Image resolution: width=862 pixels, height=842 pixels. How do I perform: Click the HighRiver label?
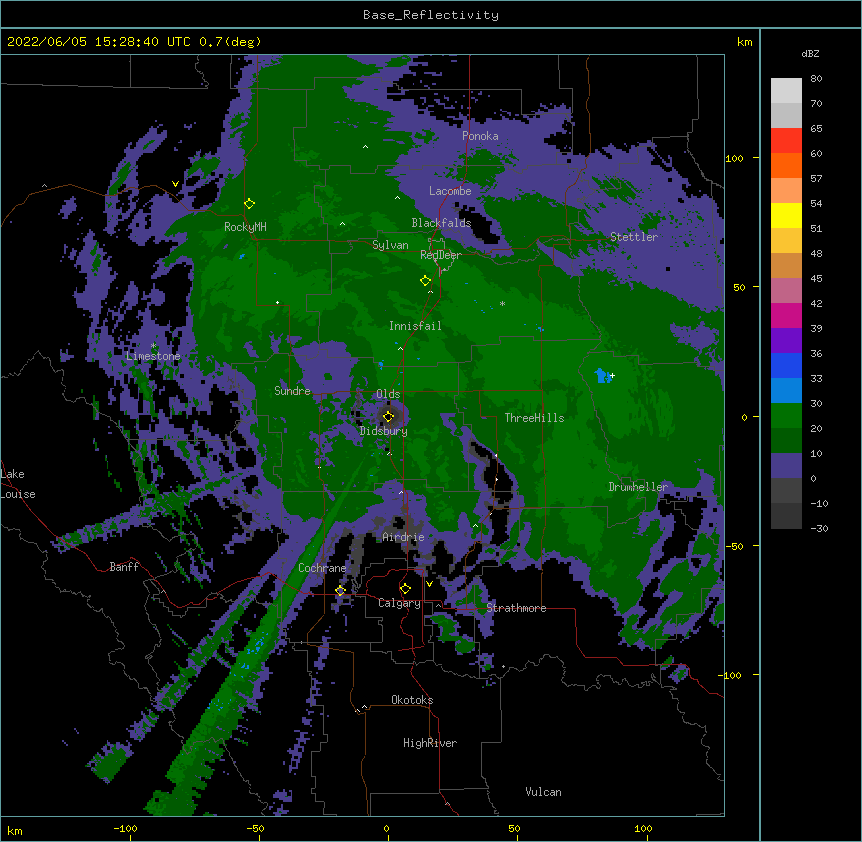click(x=430, y=743)
